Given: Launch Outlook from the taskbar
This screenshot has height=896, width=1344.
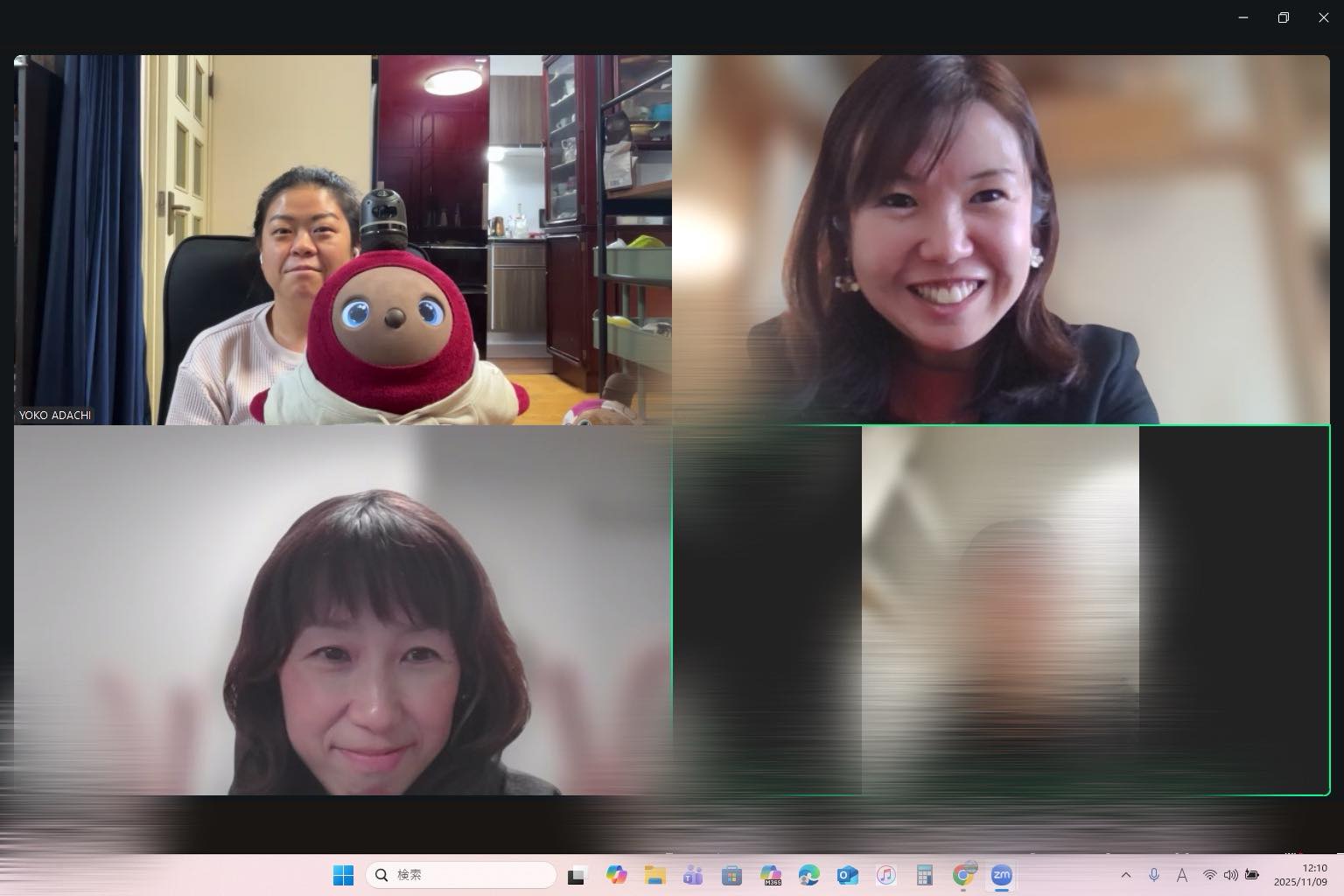Looking at the screenshot, I should (847, 875).
